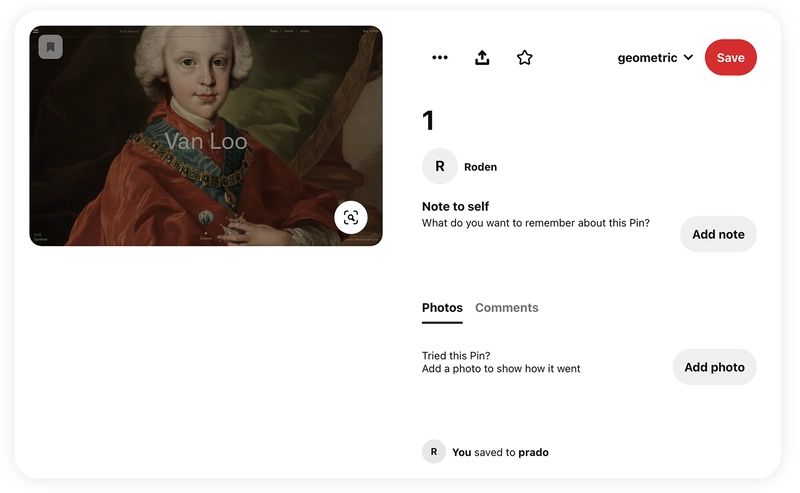The image size is (800, 493).
Task: Switch to the Comments tab
Action: (507, 308)
